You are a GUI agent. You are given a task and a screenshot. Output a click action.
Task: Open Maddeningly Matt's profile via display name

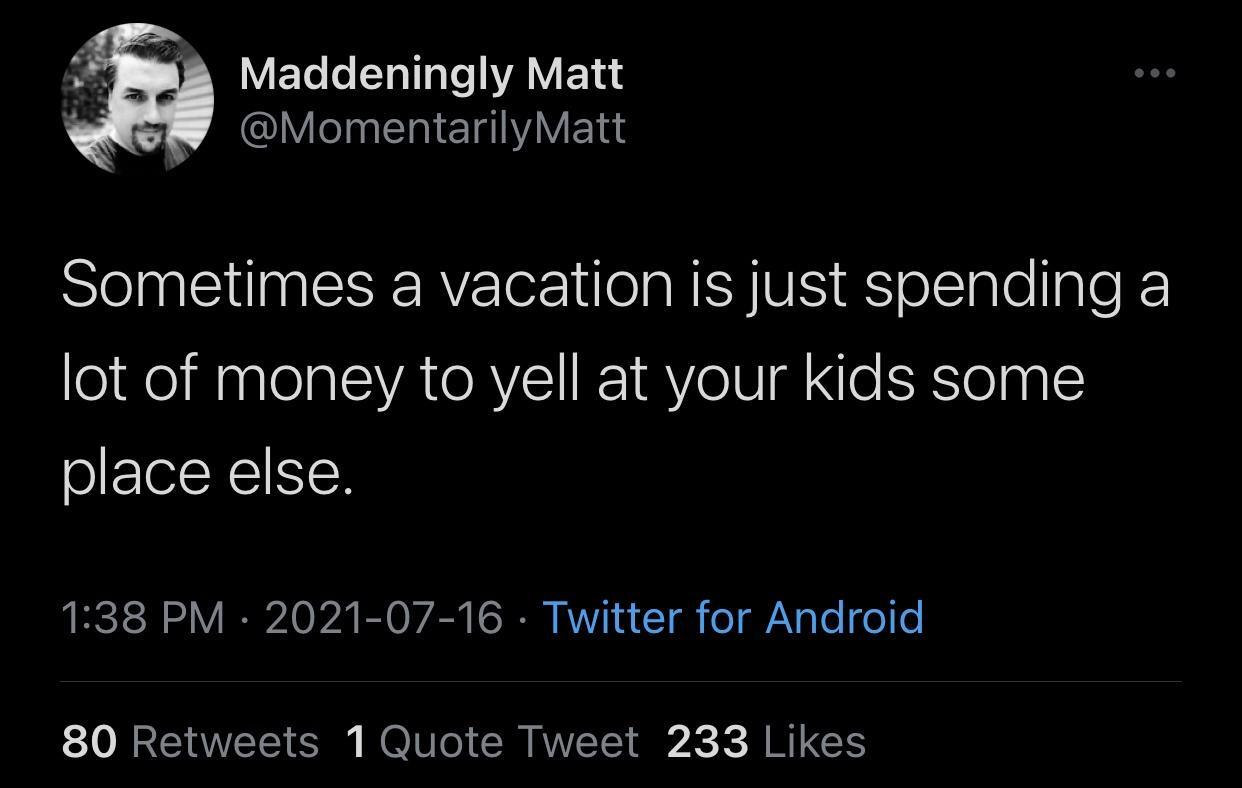(x=432, y=73)
